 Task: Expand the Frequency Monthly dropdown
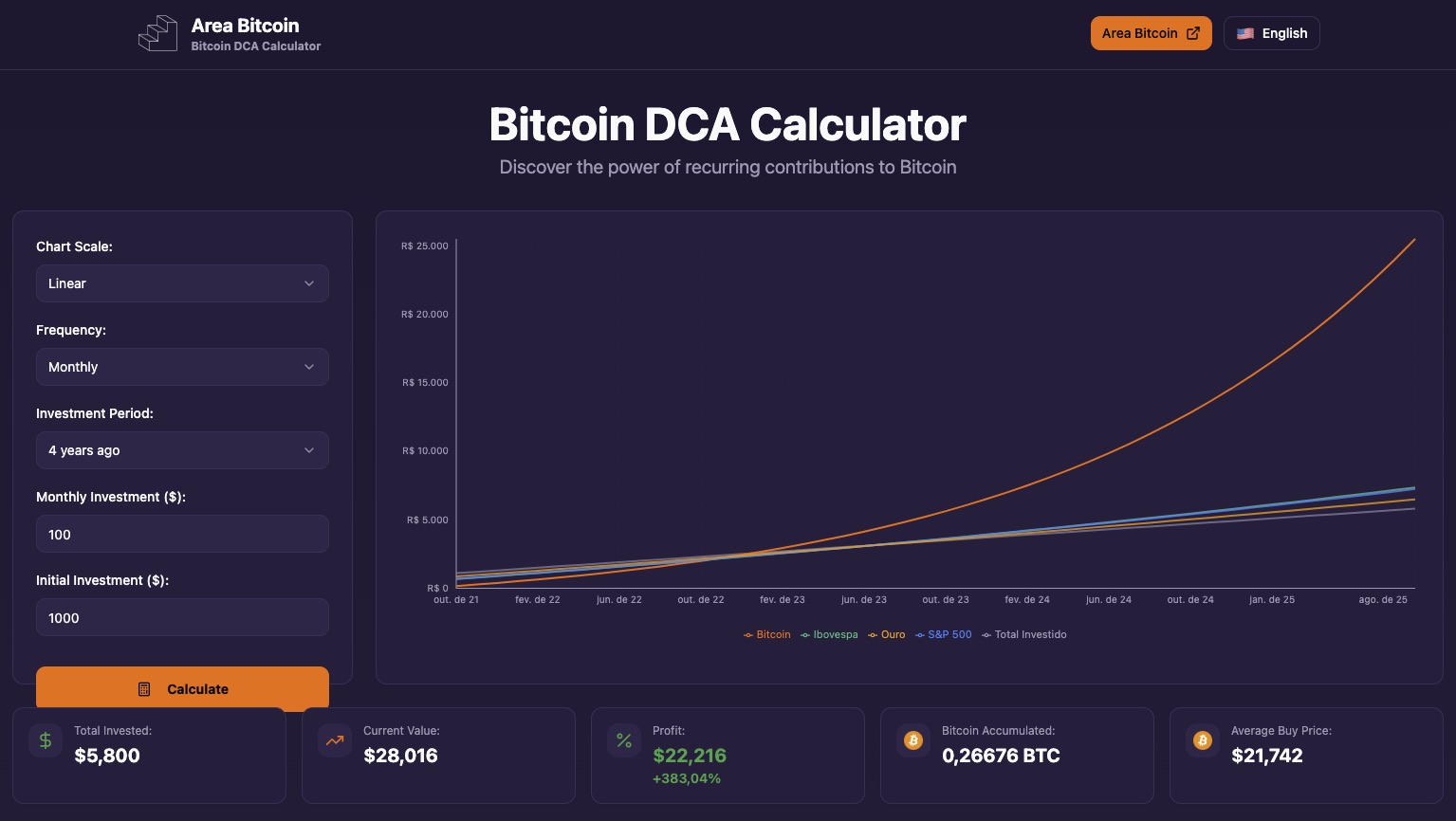click(182, 367)
